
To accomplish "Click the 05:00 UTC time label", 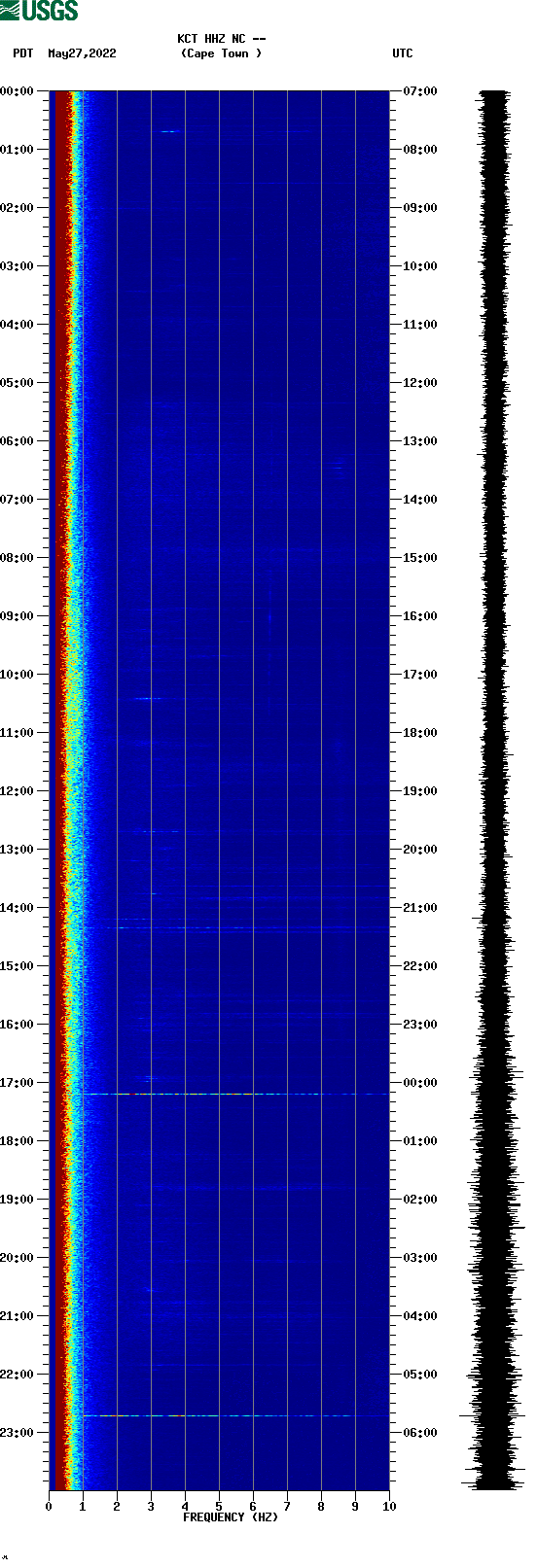I will [x=420, y=1375].
